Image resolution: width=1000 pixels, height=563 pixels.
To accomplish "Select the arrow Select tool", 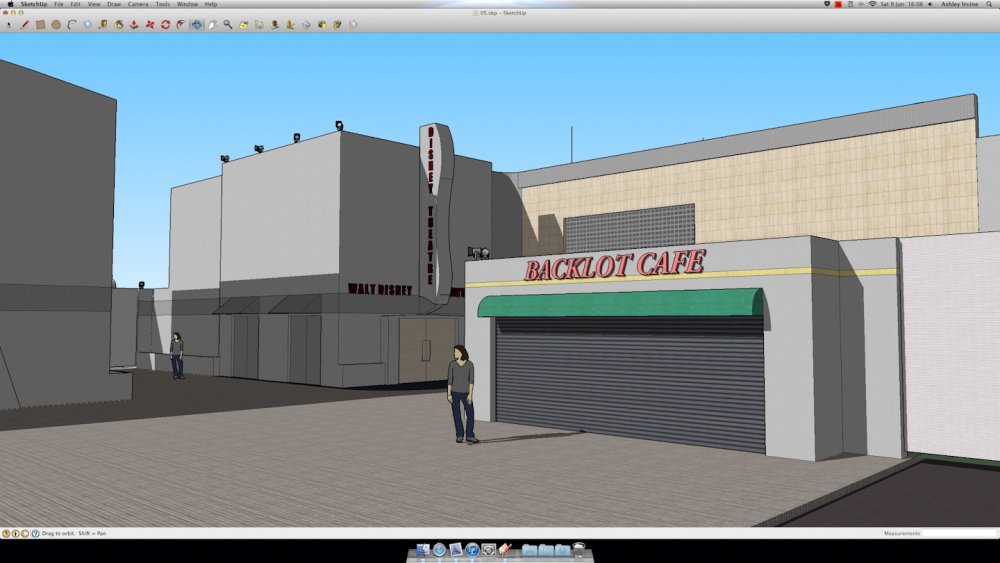I will pyautogui.click(x=9, y=24).
